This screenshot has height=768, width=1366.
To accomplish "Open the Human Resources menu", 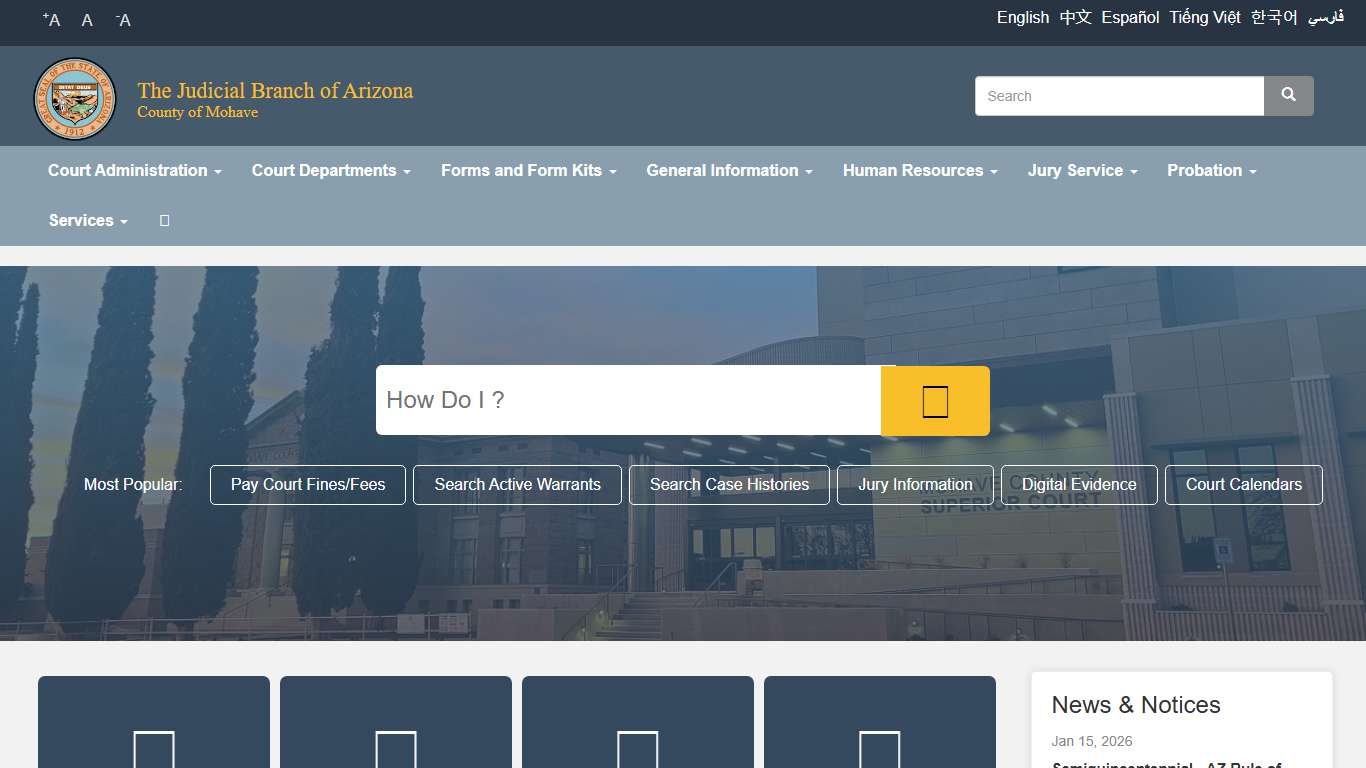I will [918, 170].
